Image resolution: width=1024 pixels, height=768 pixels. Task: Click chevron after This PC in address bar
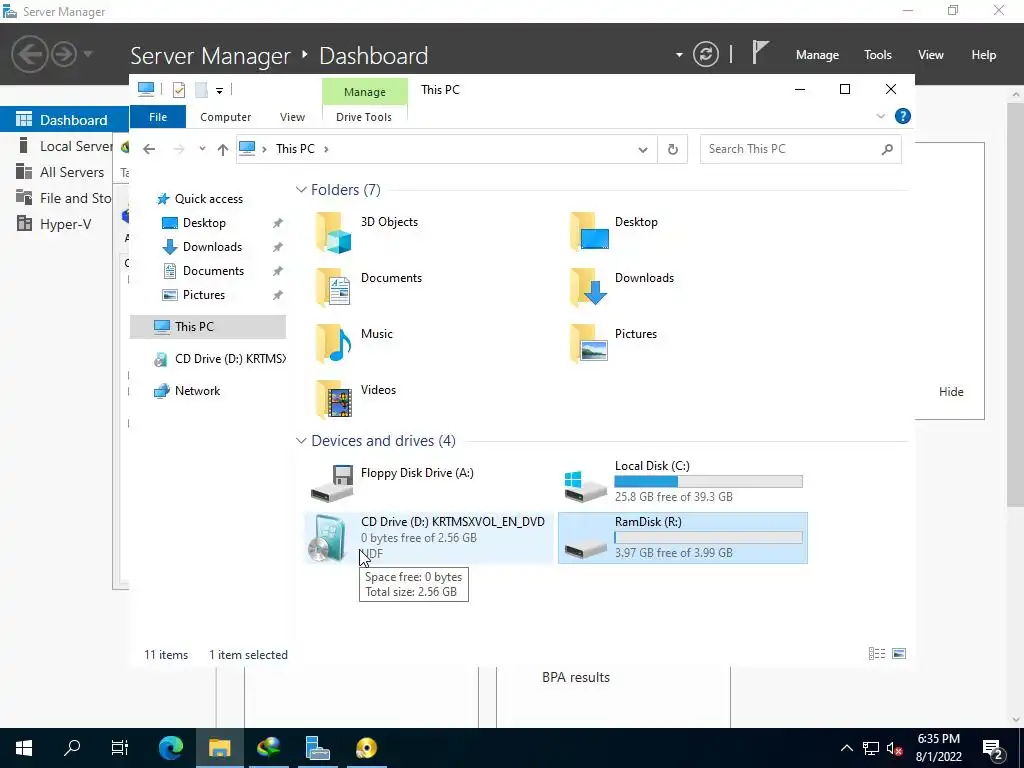click(x=326, y=149)
